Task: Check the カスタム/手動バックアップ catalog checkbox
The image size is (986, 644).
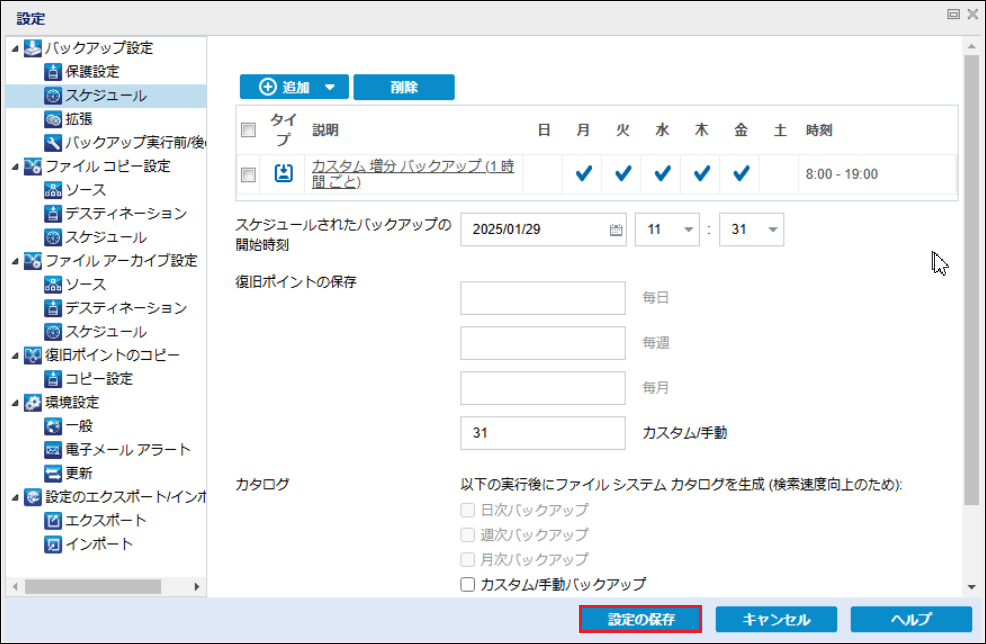Action: (x=467, y=585)
